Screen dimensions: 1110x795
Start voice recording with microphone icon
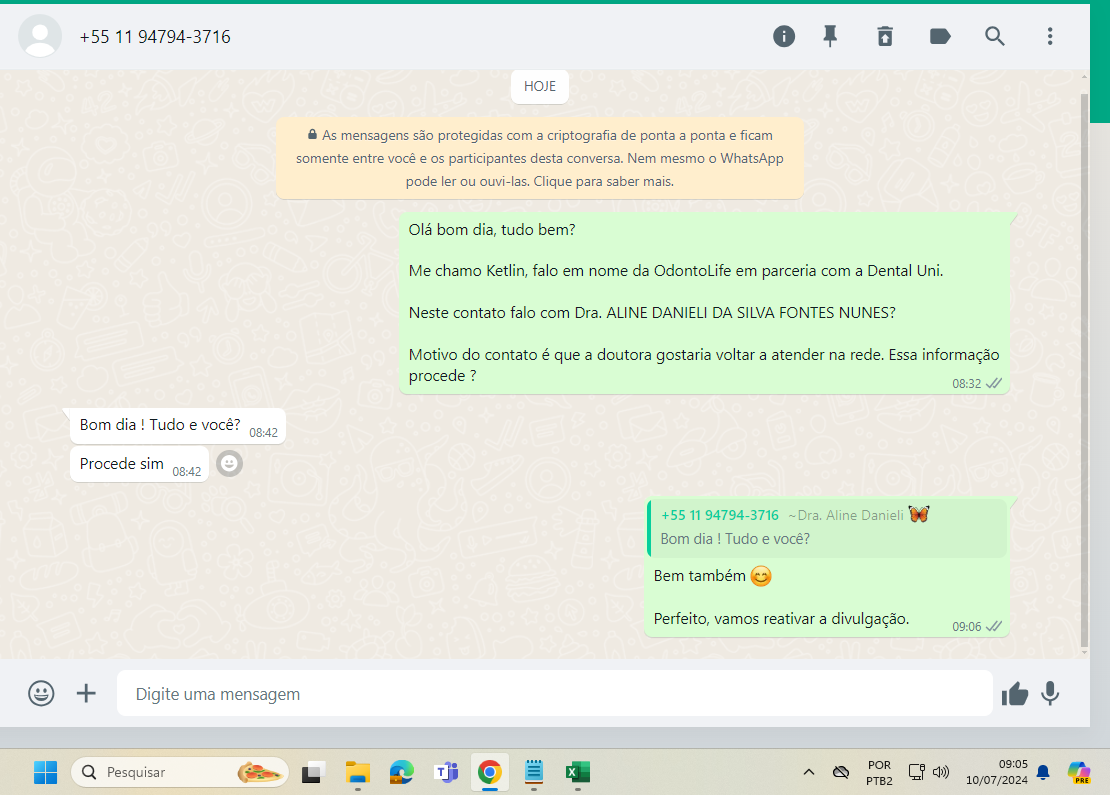1051,694
